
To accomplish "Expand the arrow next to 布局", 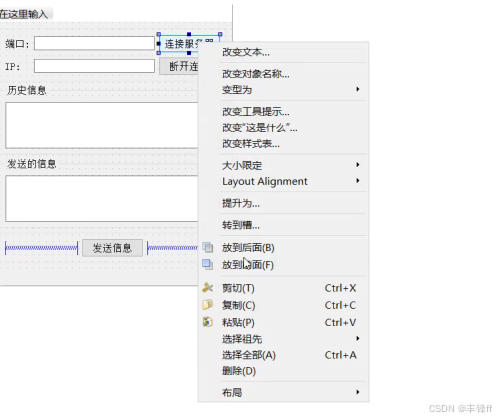I will click(x=358, y=392).
